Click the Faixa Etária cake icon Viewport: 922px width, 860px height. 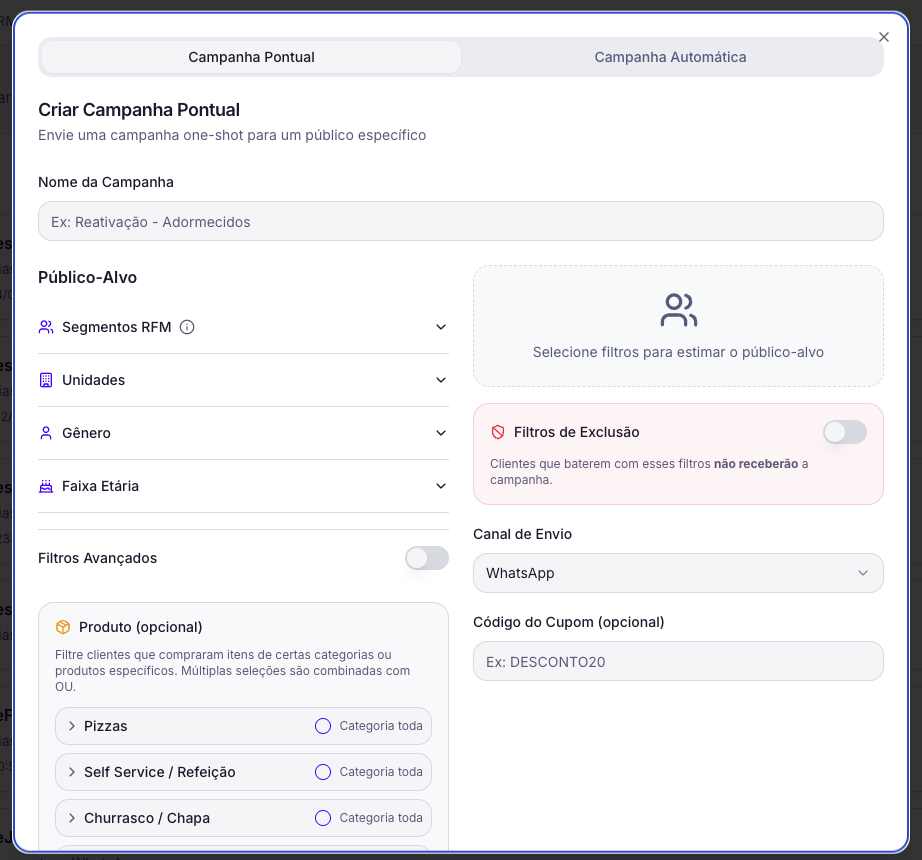tap(46, 486)
